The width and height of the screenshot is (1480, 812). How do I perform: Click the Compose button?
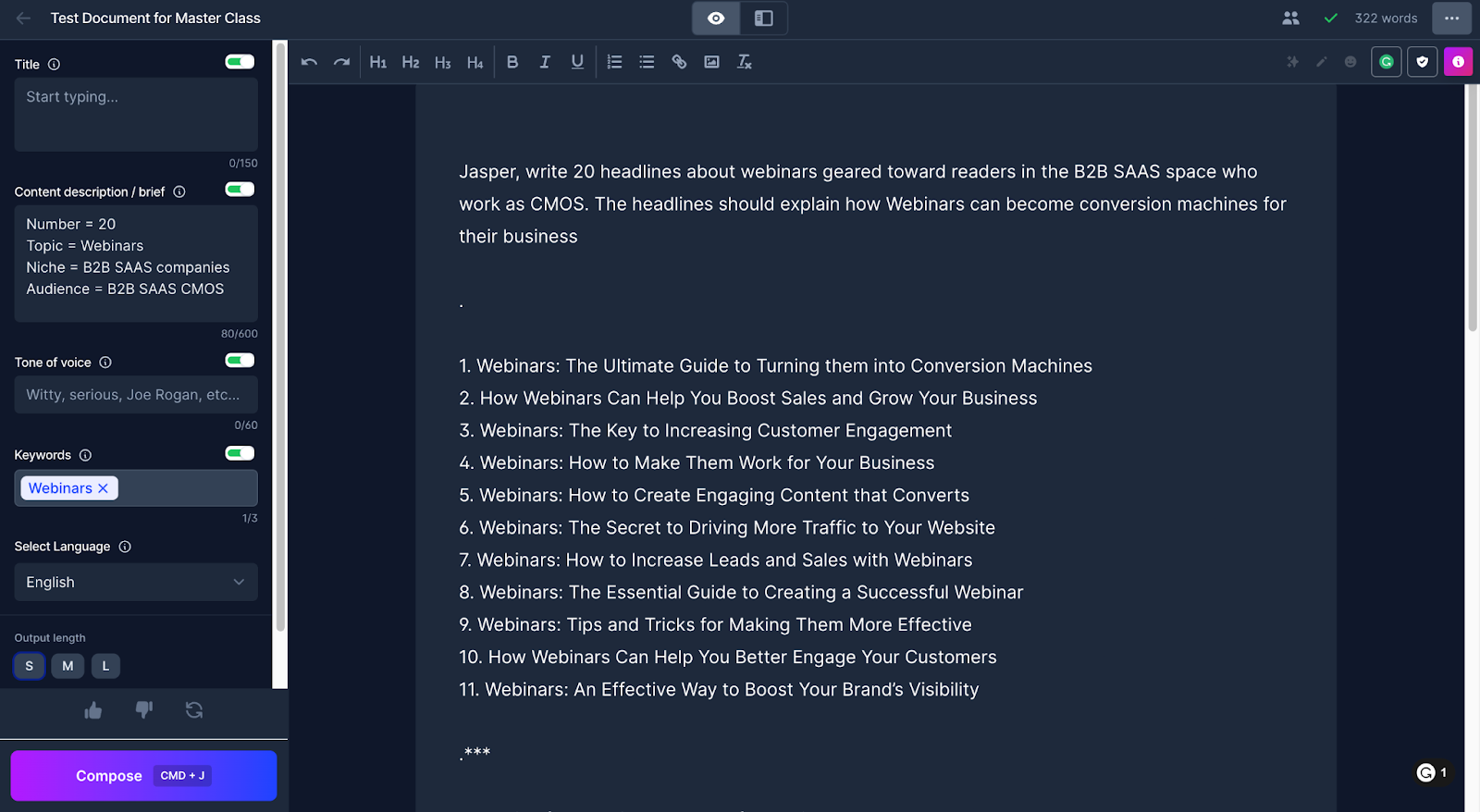coord(143,775)
